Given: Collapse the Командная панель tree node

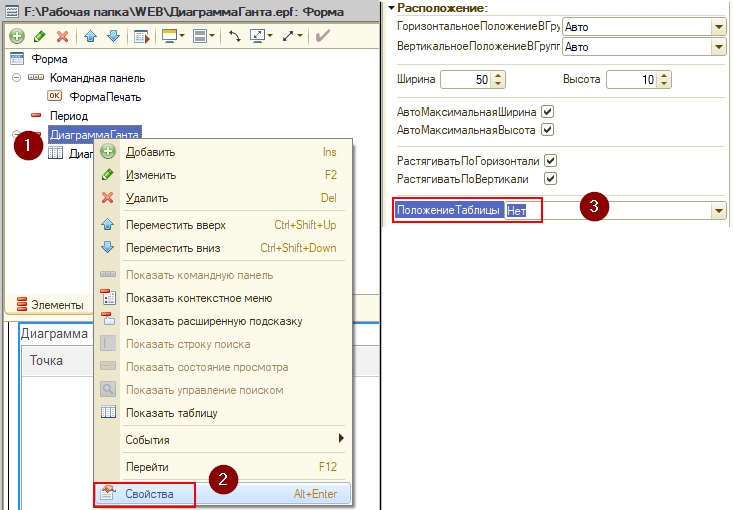Looking at the screenshot, I should [16, 78].
